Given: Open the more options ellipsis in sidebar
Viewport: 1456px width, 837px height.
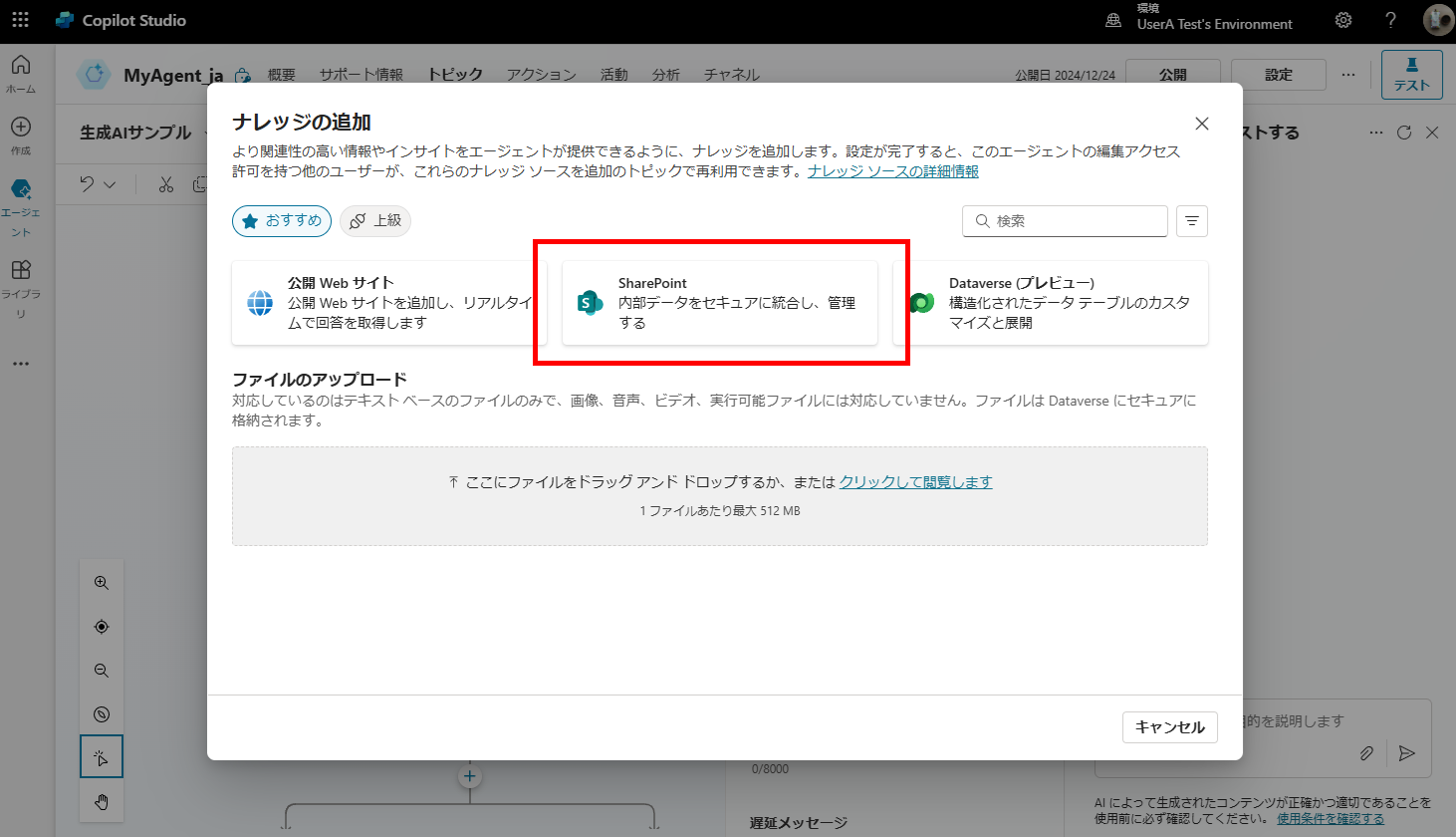Looking at the screenshot, I should 21,364.
